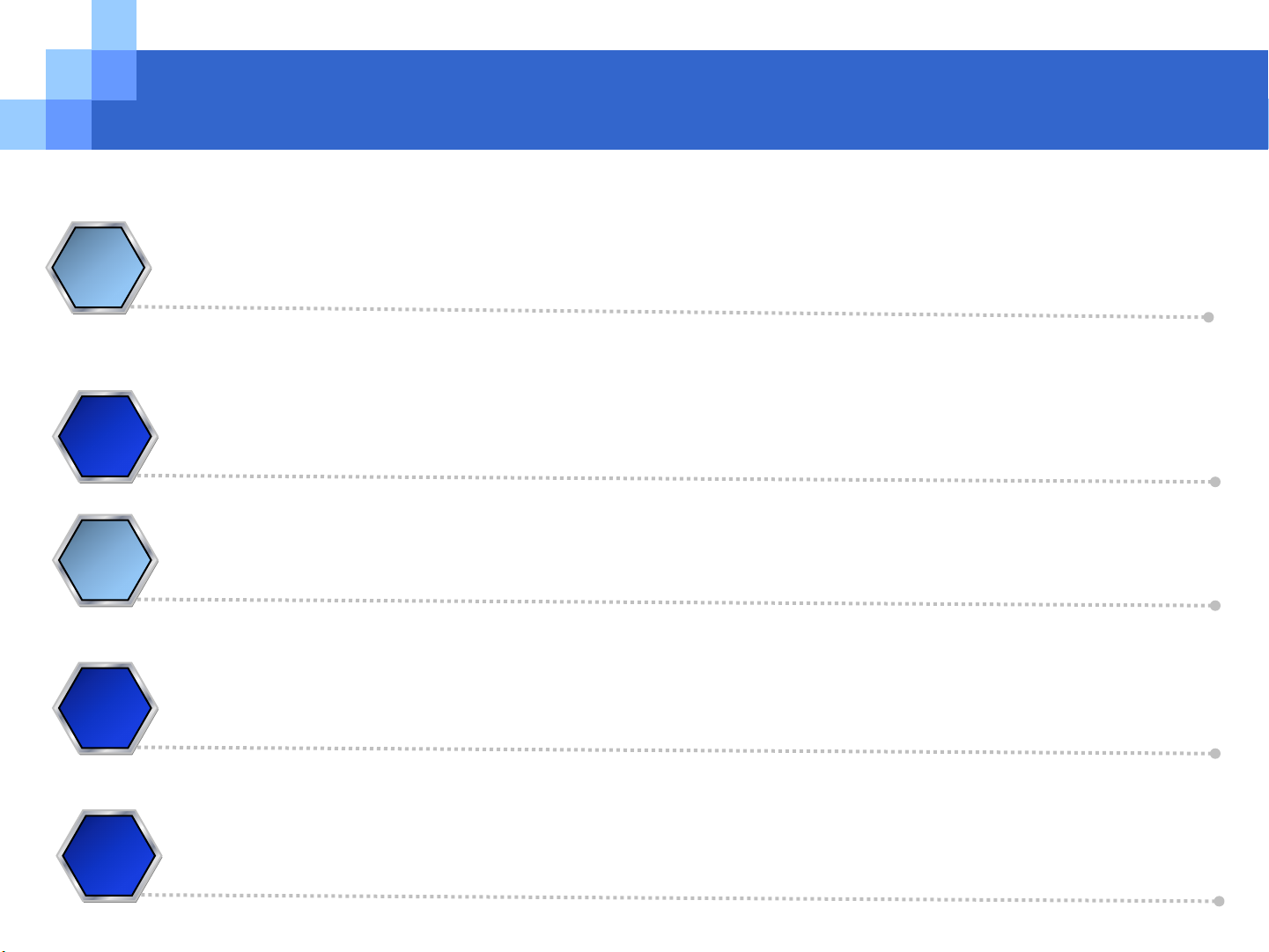Select the third hexagon, colored light blue
1269x952 pixels.
(106, 560)
